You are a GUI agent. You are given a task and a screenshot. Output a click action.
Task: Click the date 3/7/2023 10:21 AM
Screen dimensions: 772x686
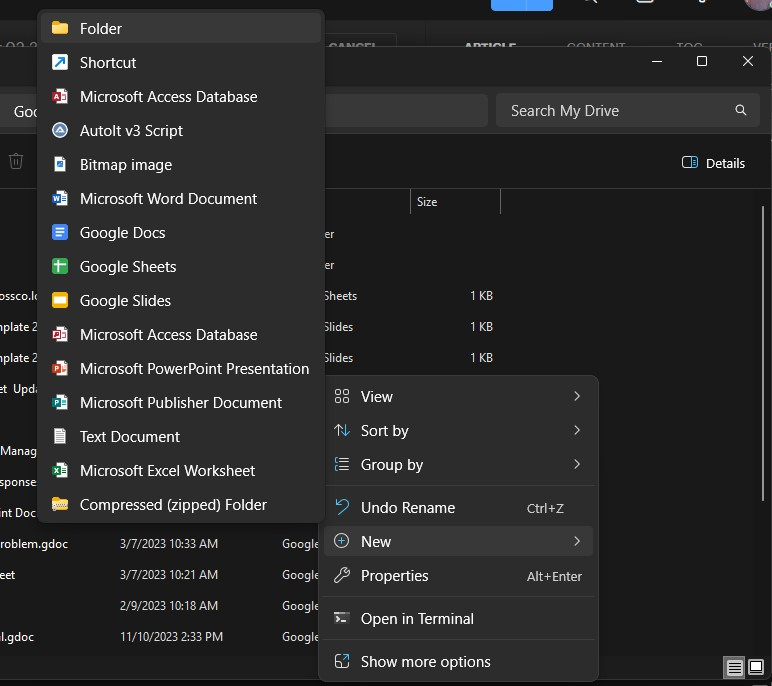point(168,574)
